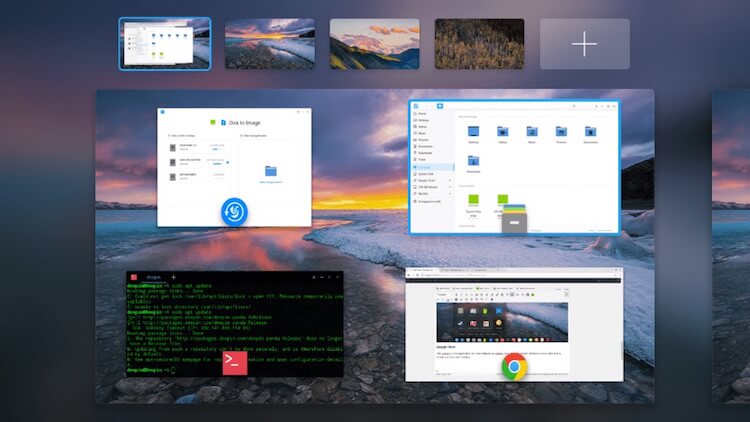
Task: Select Trash in file manager sidebar
Action: 433,159
